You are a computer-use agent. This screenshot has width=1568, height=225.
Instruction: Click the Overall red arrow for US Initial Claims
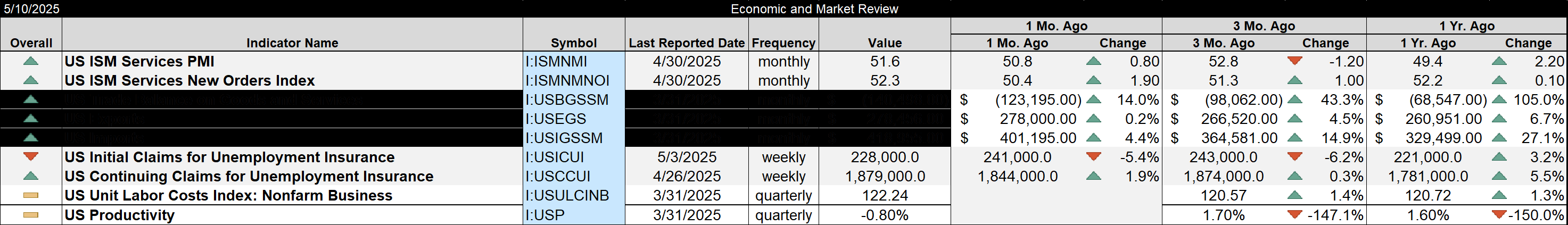point(30,156)
